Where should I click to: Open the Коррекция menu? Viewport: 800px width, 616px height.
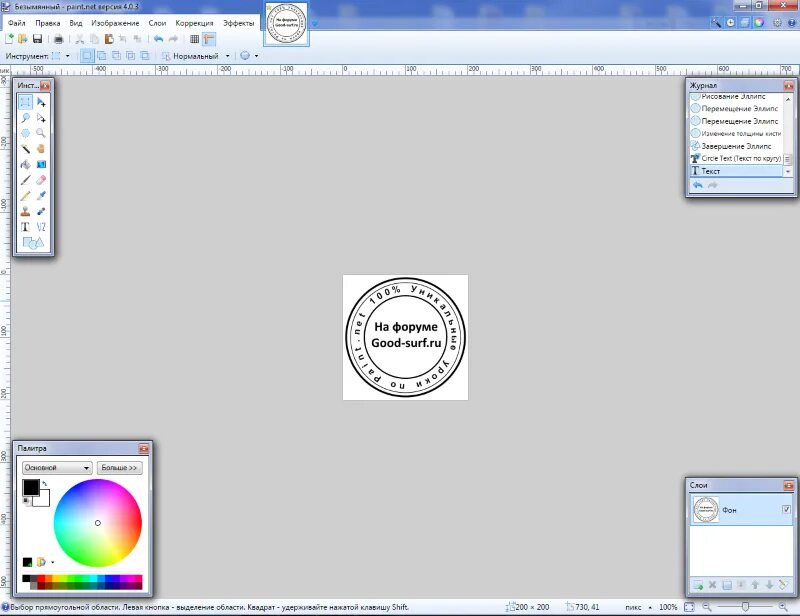[194, 23]
